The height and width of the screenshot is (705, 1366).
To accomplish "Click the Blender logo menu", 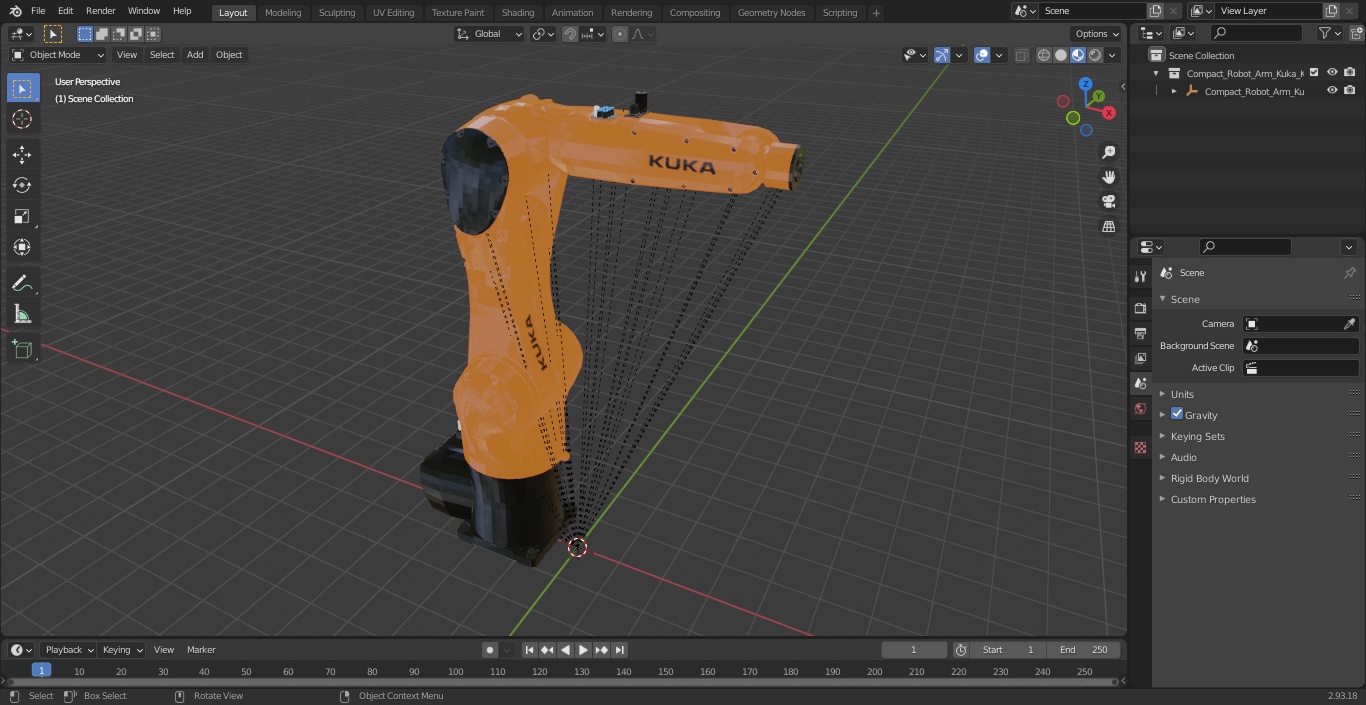I will point(15,11).
